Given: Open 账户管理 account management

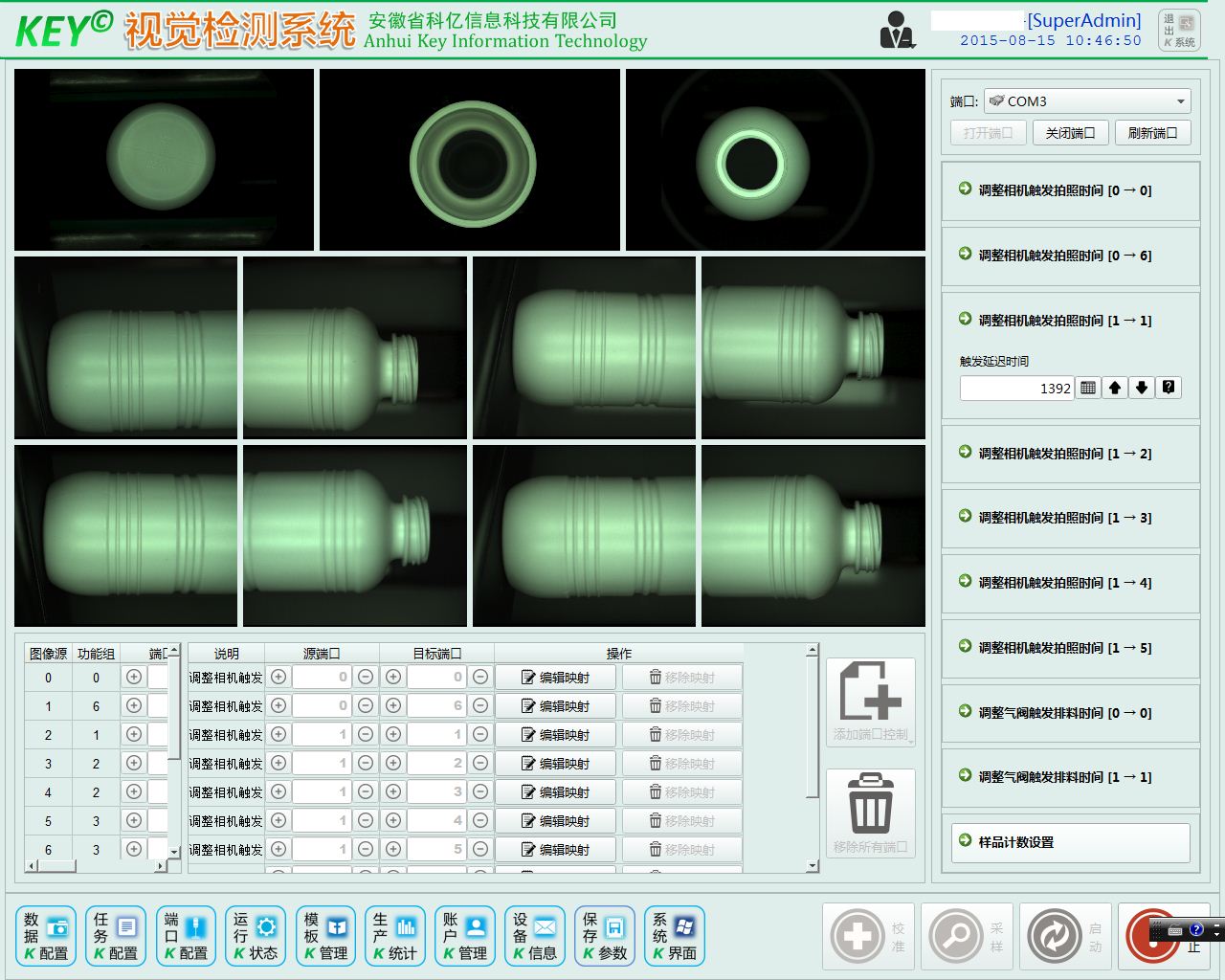Looking at the screenshot, I should coord(465,936).
